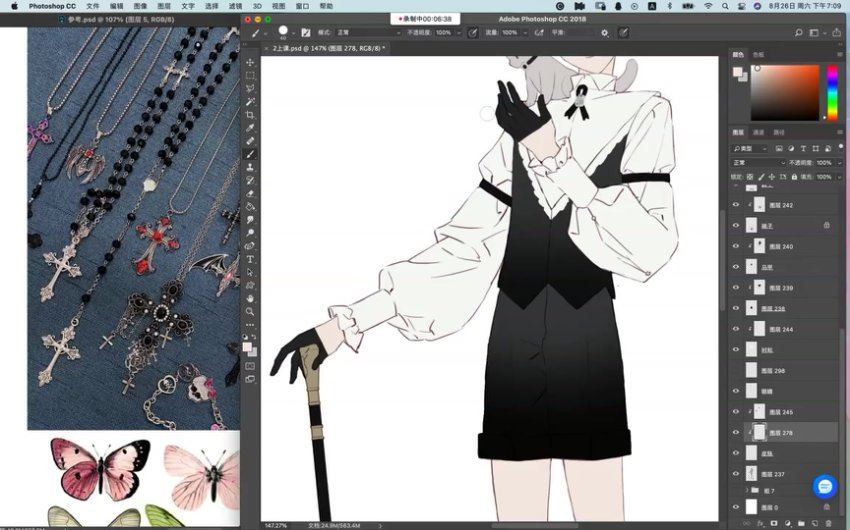Open the 滤镜 menu in the menu bar
Screen dimensions: 850x530
(235, 6)
